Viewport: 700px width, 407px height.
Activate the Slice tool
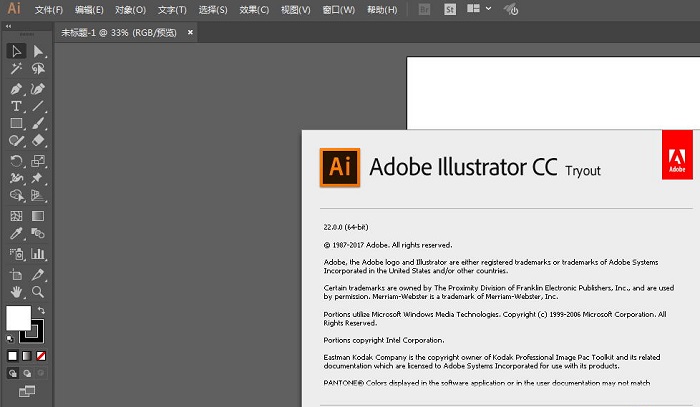(38, 274)
